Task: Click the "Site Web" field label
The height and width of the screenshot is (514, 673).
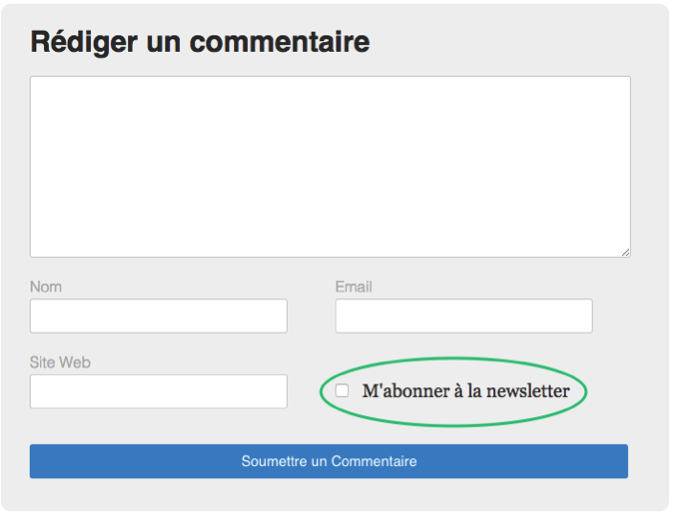Action: [60, 362]
